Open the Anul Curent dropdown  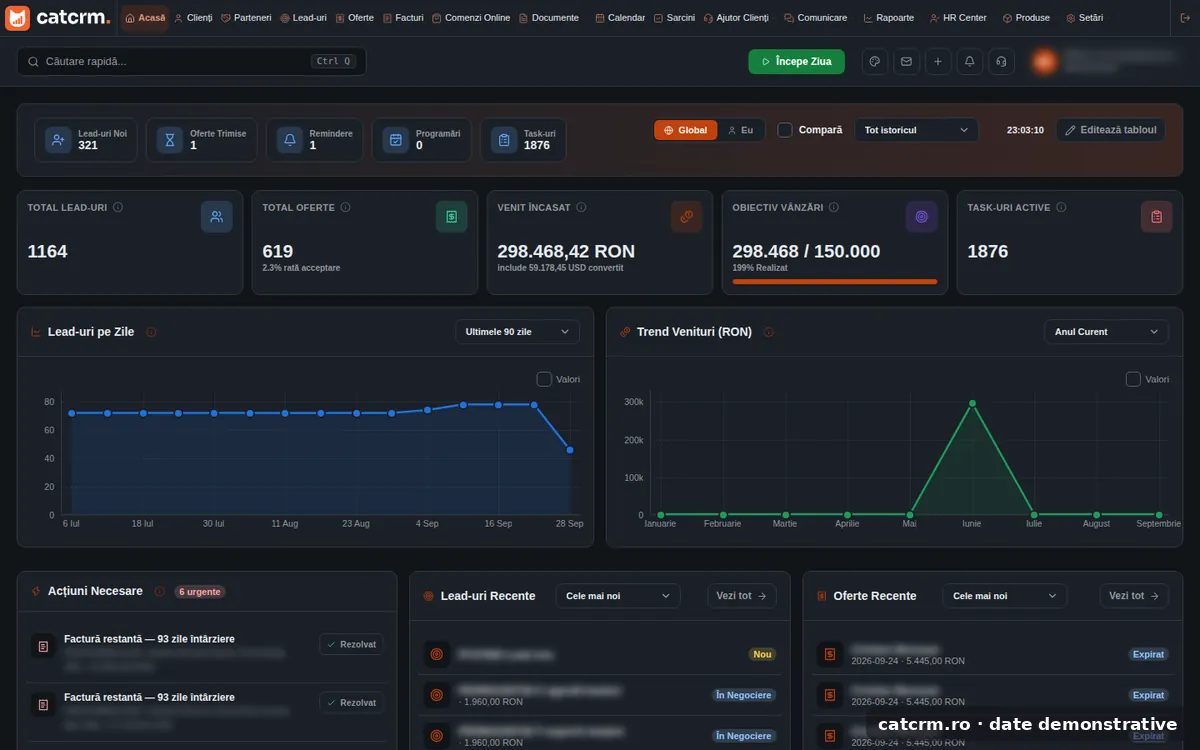click(1106, 332)
